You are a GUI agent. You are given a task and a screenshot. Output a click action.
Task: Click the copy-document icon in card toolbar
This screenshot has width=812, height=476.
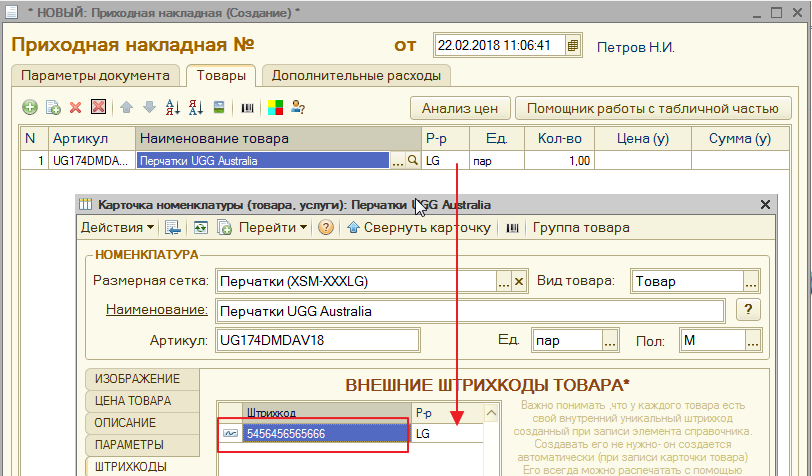[x=224, y=227]
